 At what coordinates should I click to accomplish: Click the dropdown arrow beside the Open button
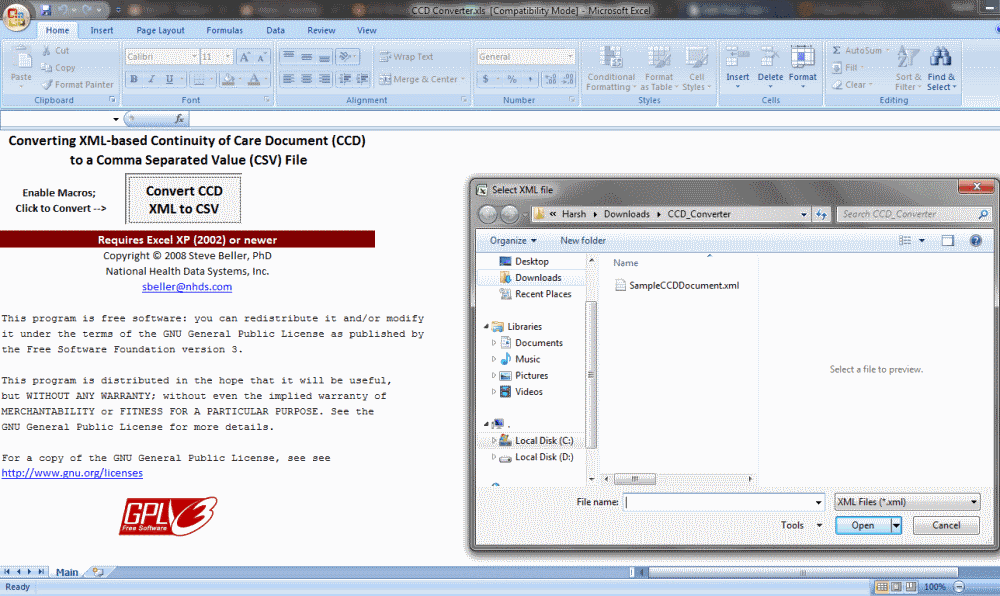[896, 525]
